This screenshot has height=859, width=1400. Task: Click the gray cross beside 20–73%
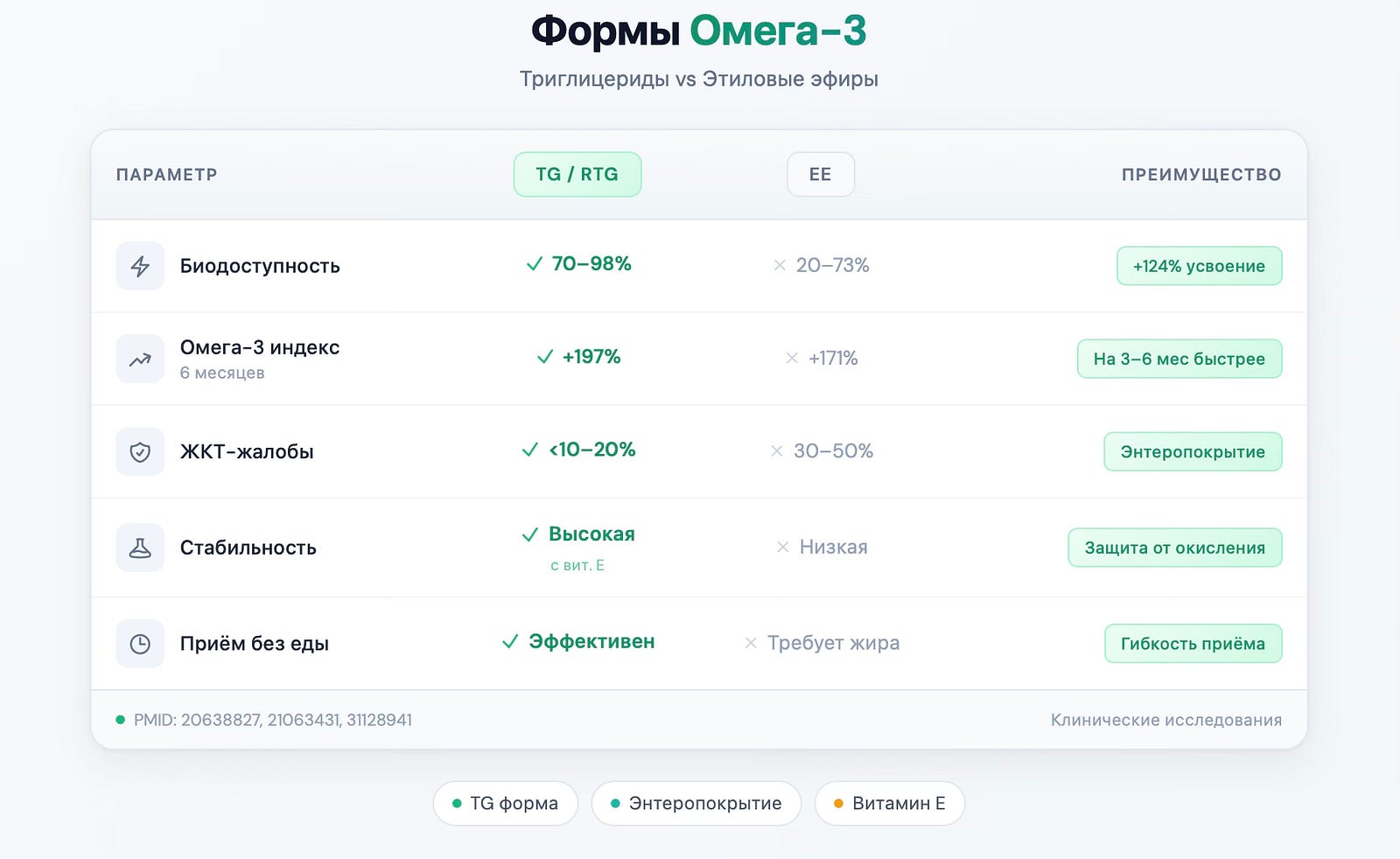click(780, 265)
